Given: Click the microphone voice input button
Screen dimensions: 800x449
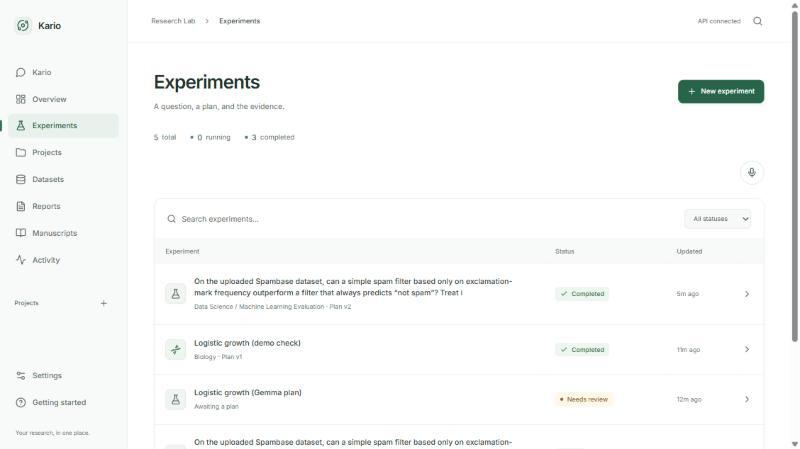Looking at the screenshot, I should [x=752, y=172].
